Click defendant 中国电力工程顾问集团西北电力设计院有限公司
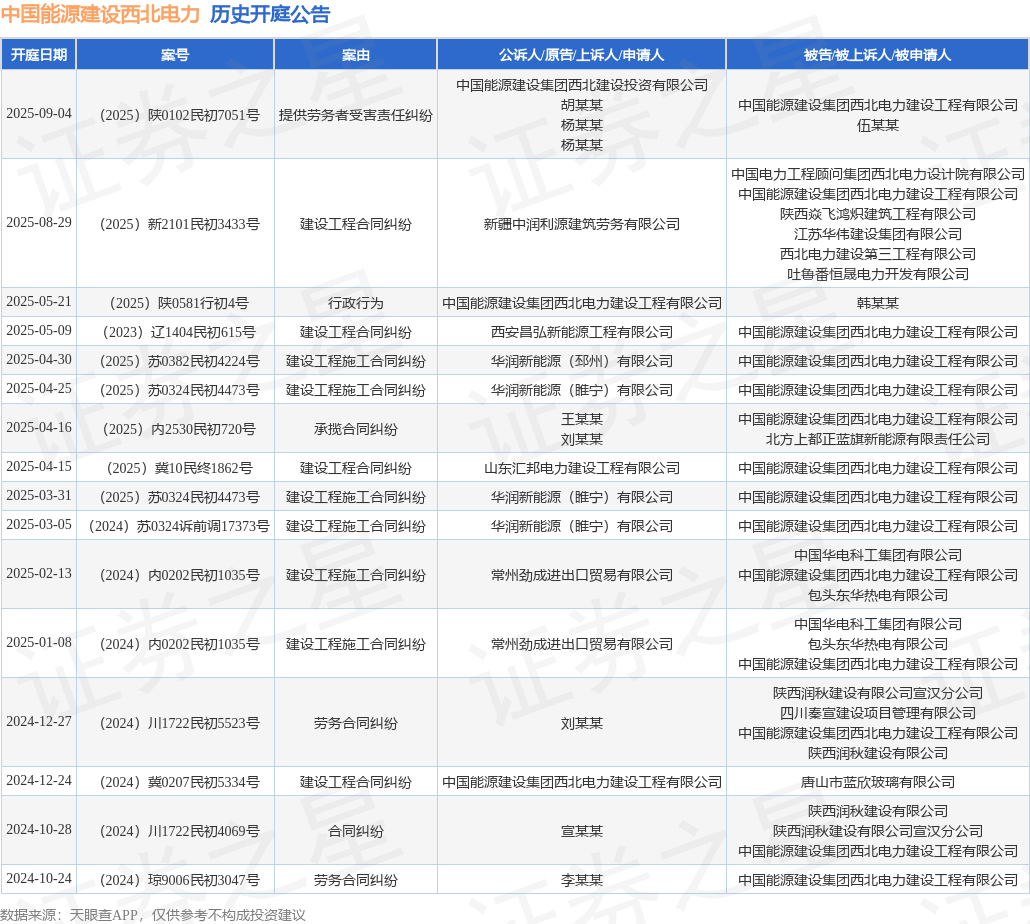The width and height of the screenshot is (1030, 924). [x=878, y=174]
